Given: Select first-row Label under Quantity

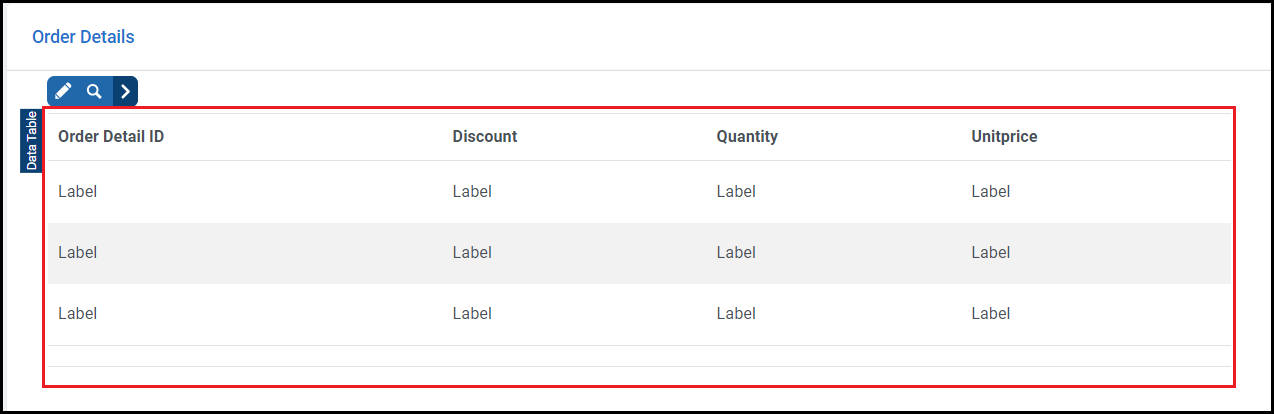Looking at the screenshot, I should click(x=736, y=192).
